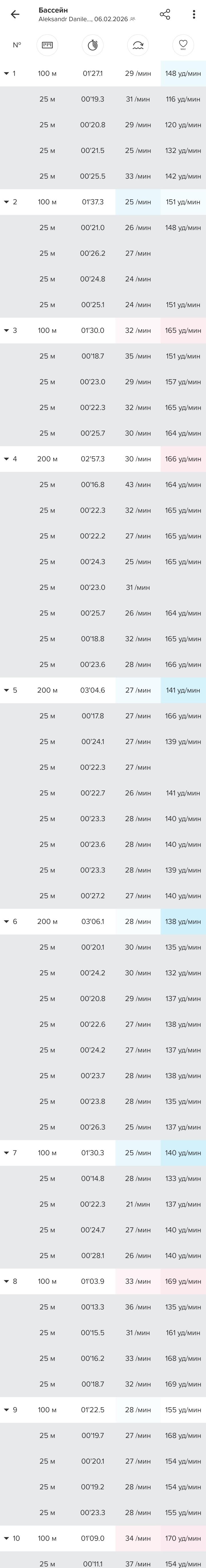
Task: Tap the N° column header
Action: click(x=17, y=45)
